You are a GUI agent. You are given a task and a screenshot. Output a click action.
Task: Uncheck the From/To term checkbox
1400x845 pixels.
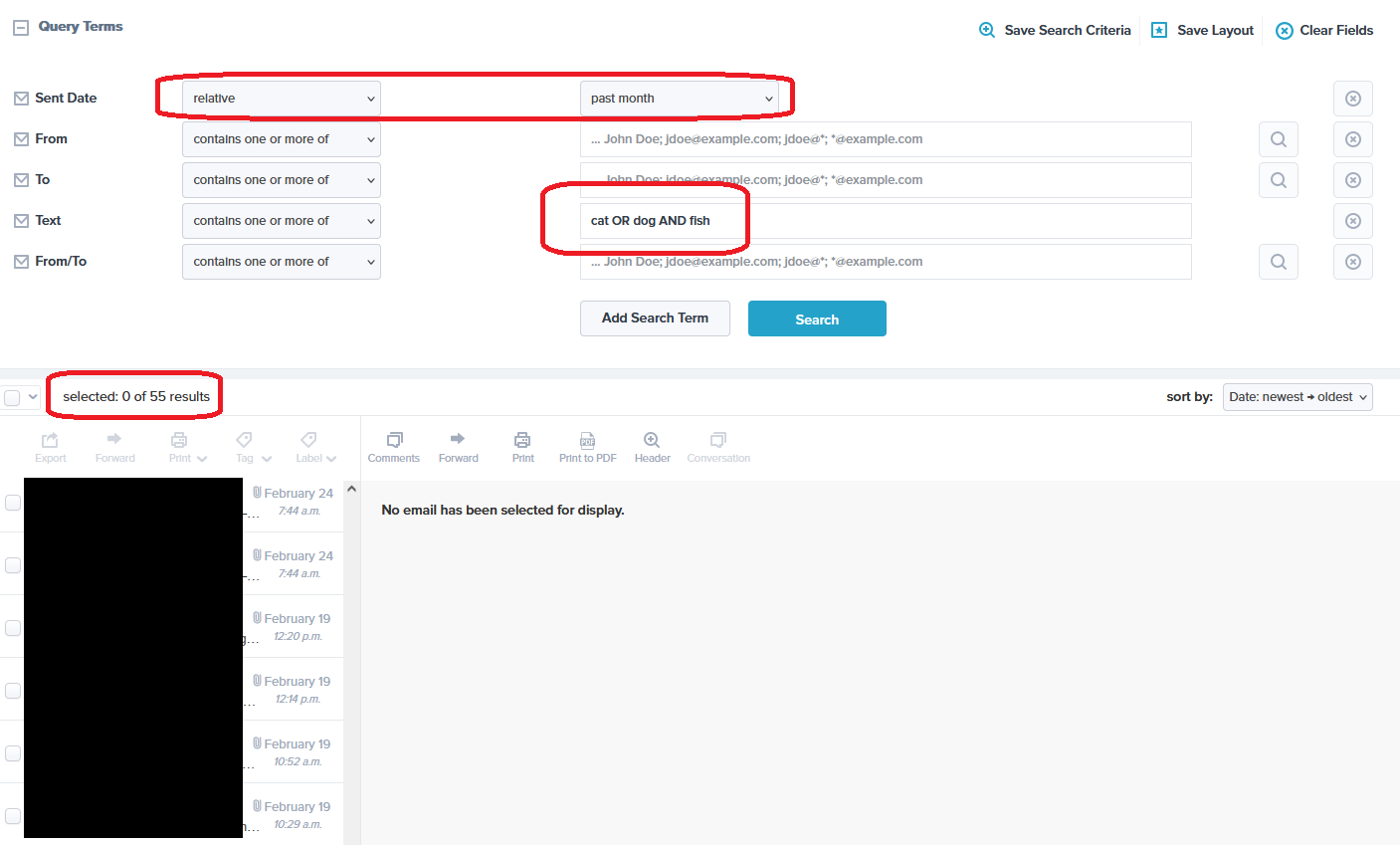21,262
